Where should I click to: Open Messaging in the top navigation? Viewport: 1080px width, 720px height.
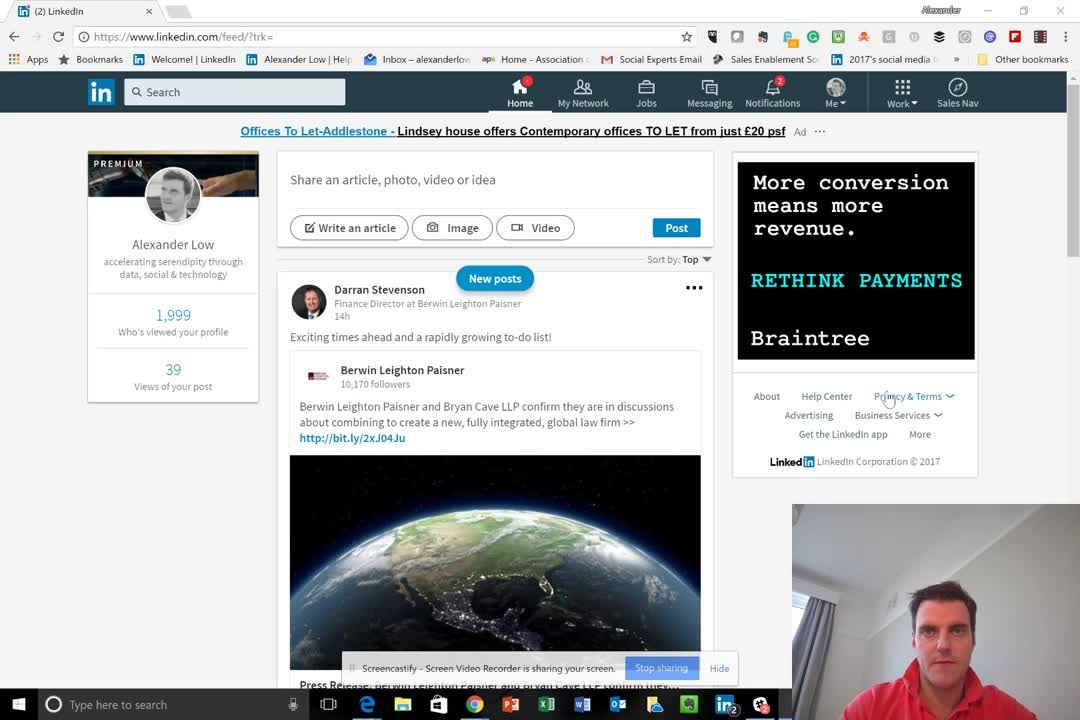709,93
